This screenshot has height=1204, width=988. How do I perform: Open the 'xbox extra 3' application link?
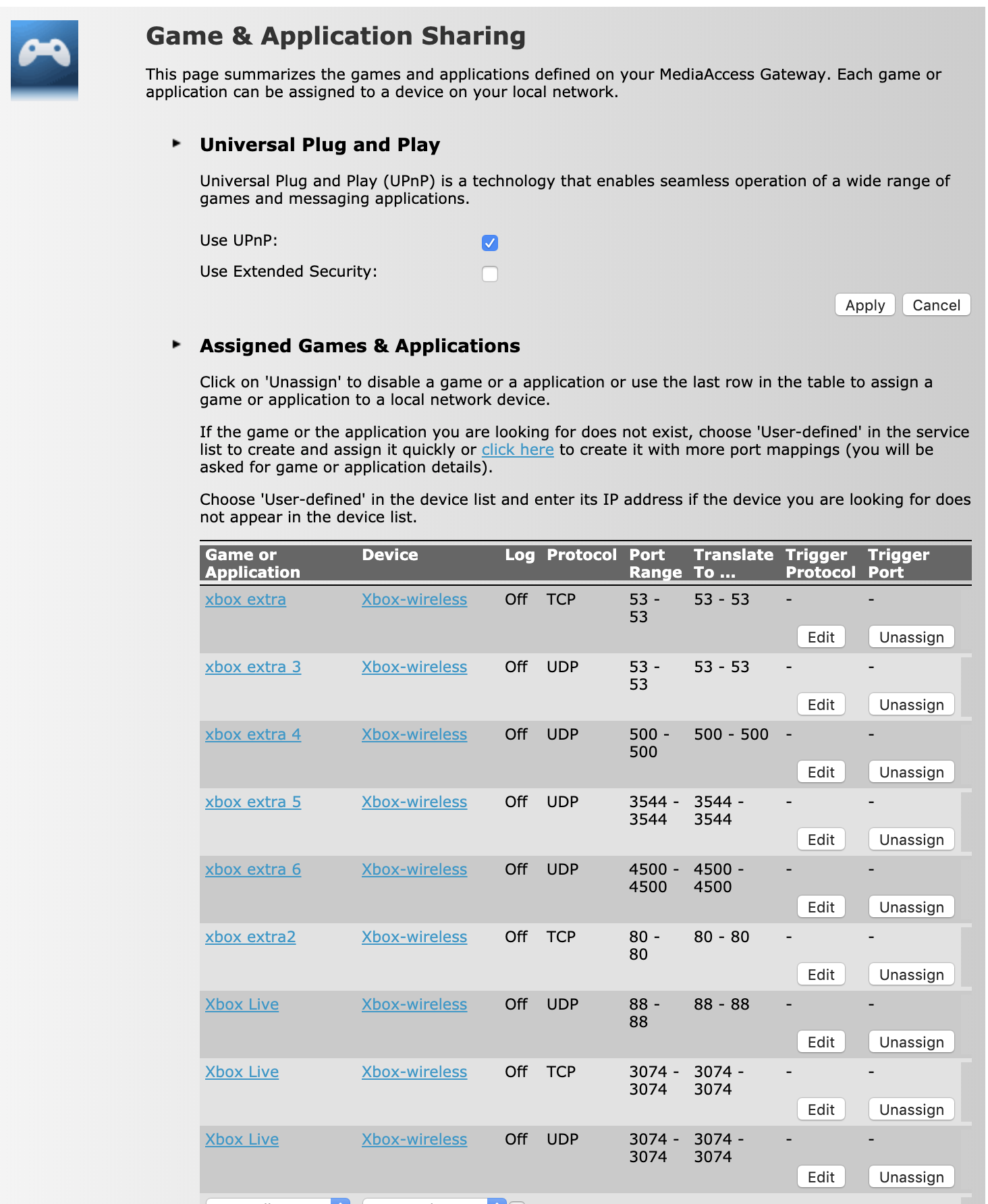253,667
